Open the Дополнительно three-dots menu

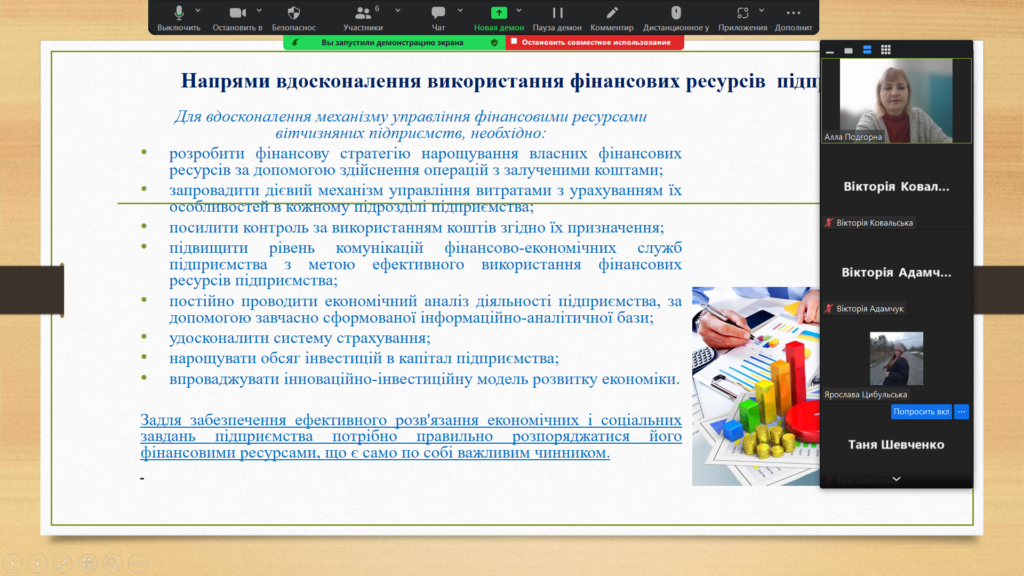[x=793, y=18]
